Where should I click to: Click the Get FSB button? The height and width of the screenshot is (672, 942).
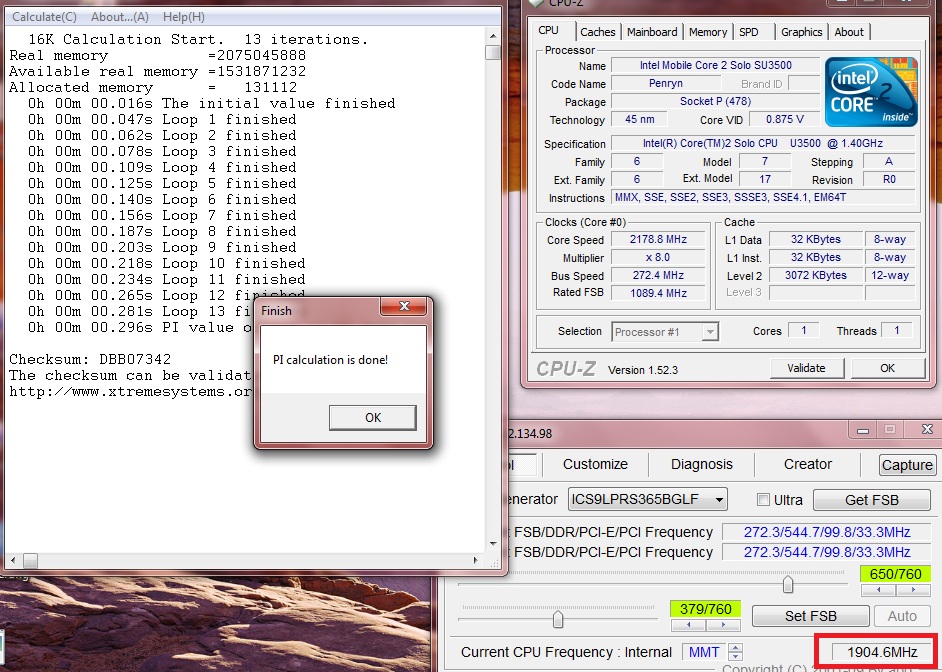coord(872,500)
